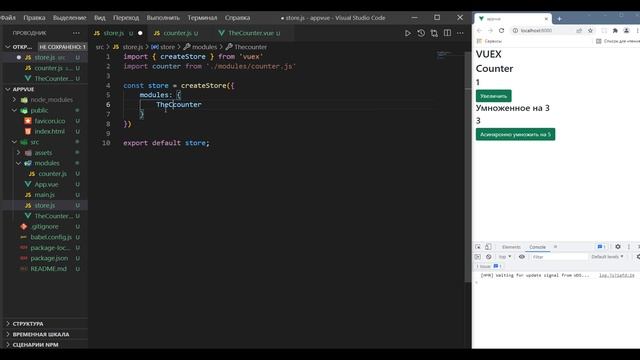
Task: Open Explorer panel more actions ellipsis
Action: 76,33
